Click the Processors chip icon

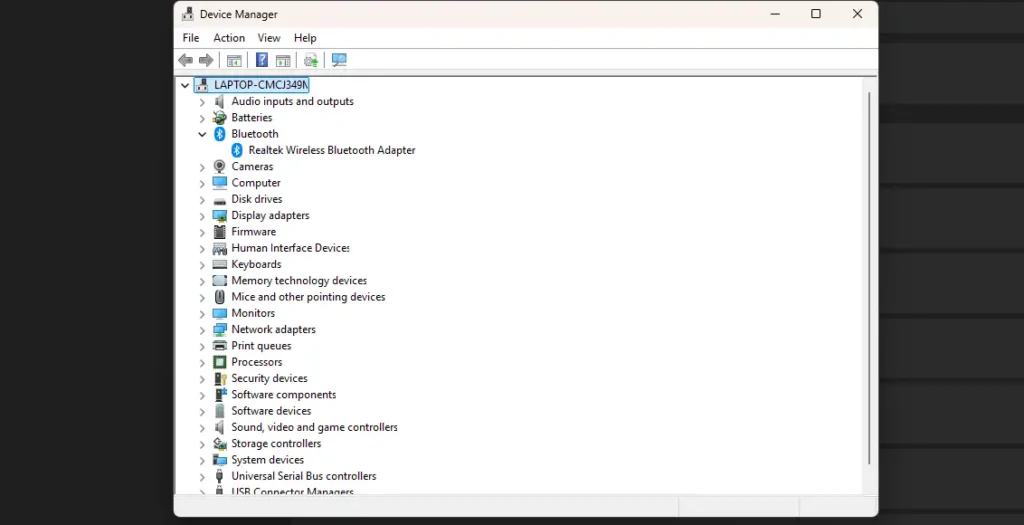(x=219, y=362)
